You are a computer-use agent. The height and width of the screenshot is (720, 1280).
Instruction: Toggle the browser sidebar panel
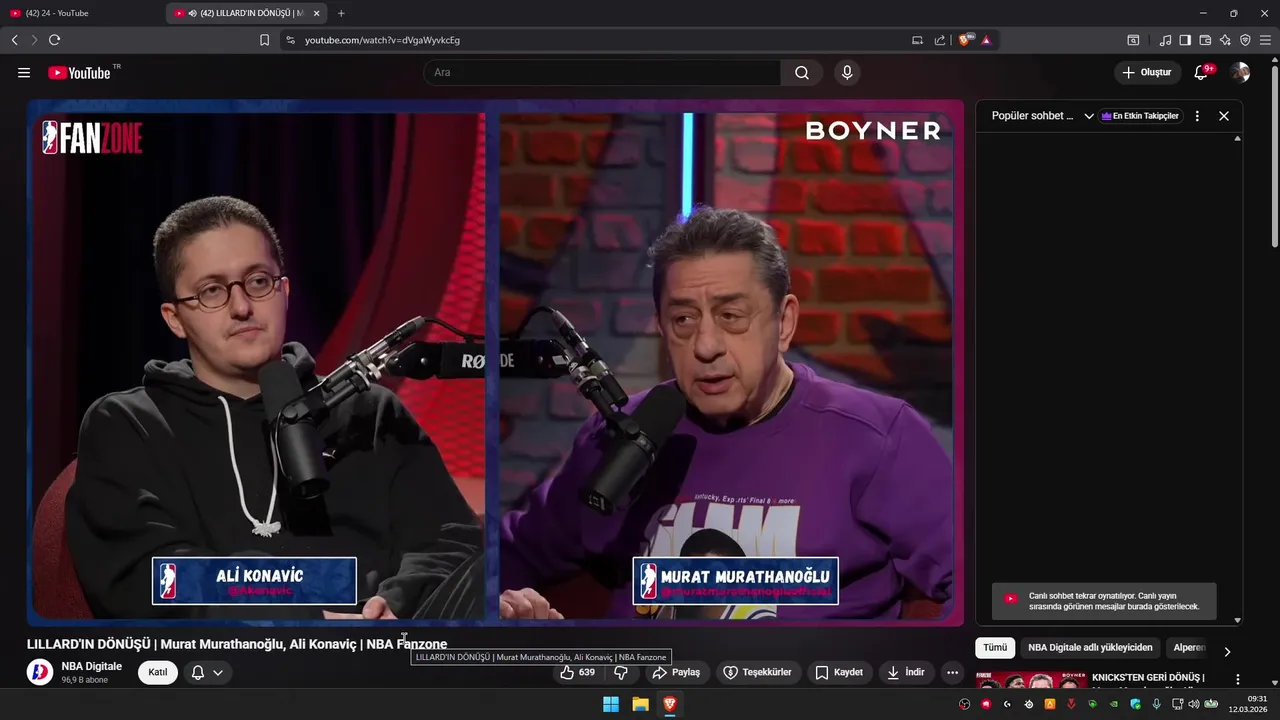click(x=1185, y=40)
